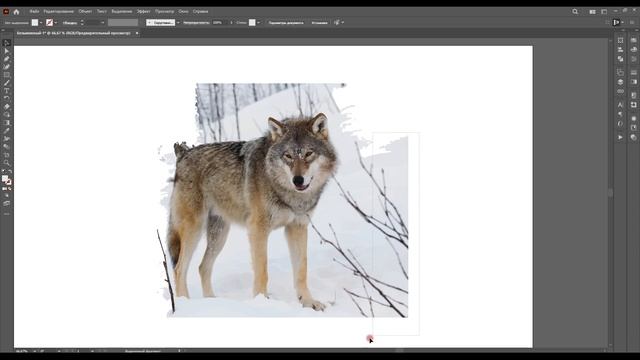Select the Rotate tool
Screen dimensions: 640x360
pyautogui.click(x=7, y=99)
